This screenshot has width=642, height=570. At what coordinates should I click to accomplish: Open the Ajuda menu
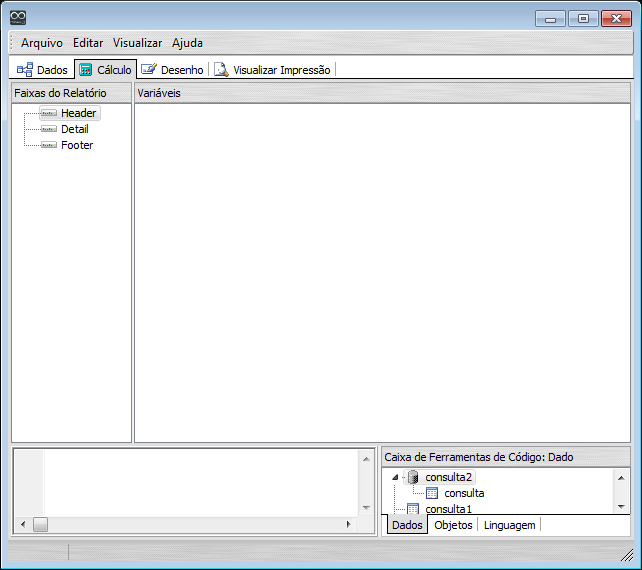[x=187, y=43]
